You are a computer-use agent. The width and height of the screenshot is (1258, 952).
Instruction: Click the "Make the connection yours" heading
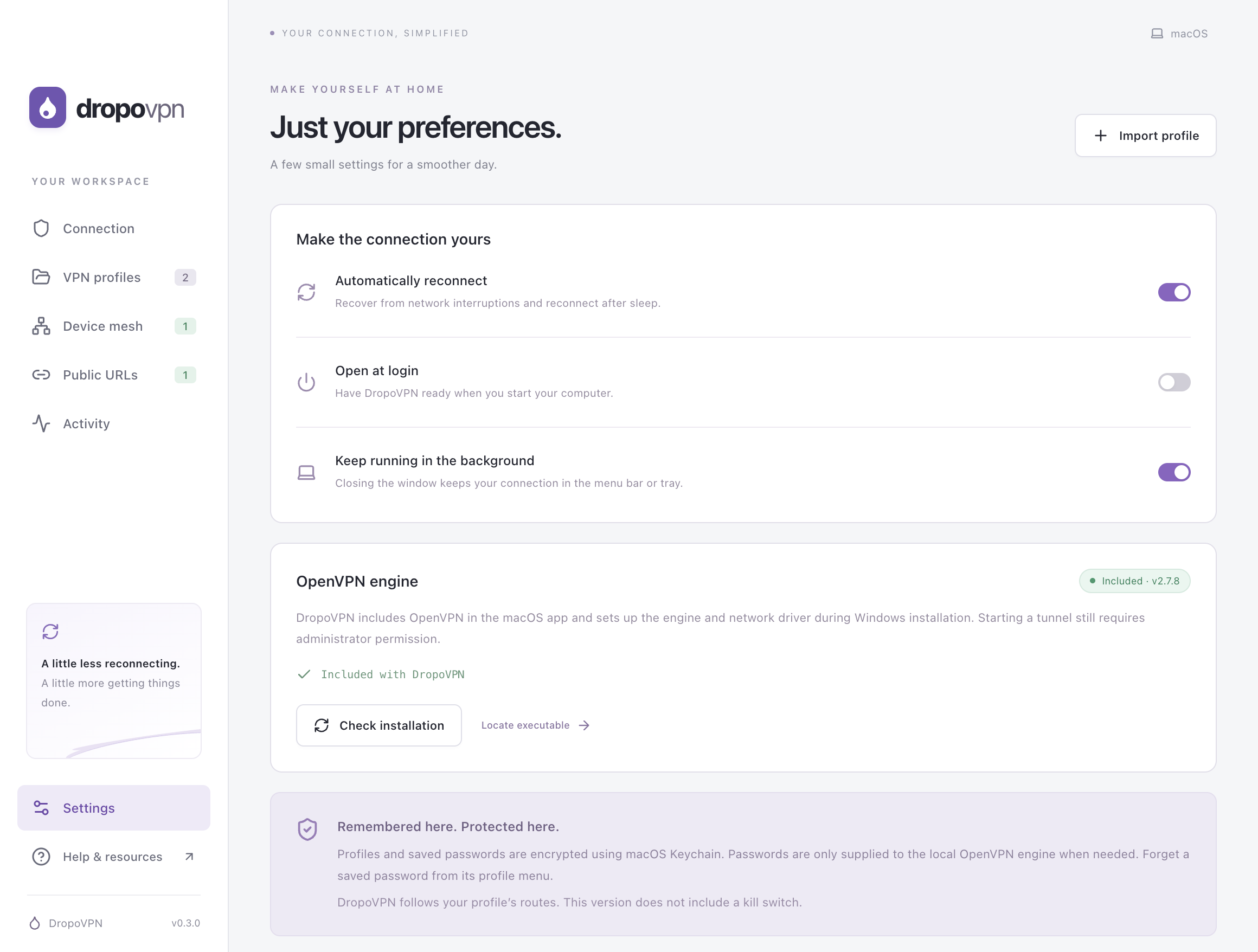pyautogui.click(x=394, y=240)
